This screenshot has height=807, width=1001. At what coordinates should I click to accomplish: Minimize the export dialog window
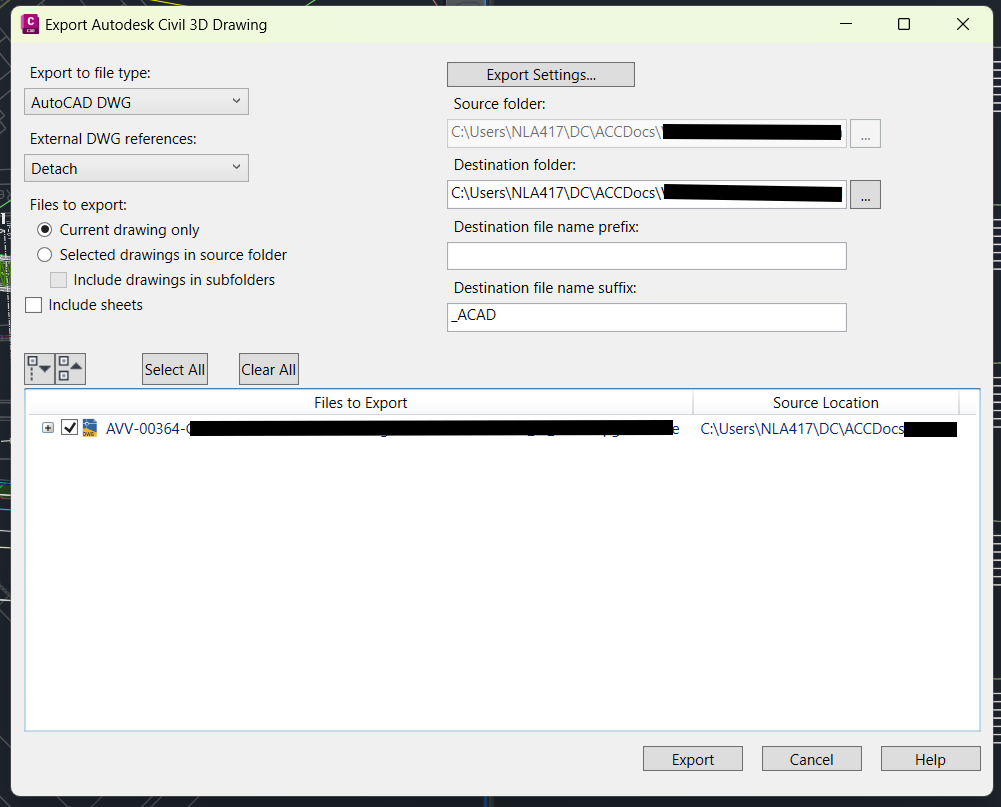tap(846, 24)
